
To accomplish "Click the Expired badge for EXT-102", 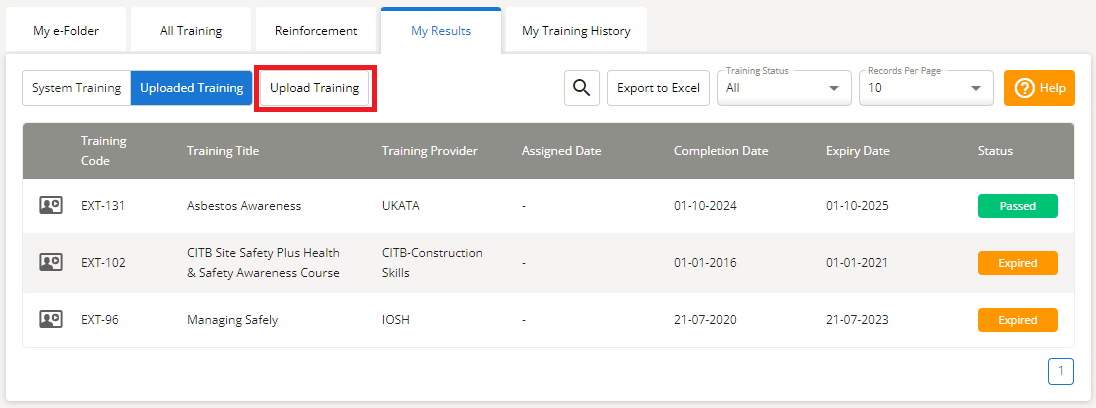I will coord(1017,263).
